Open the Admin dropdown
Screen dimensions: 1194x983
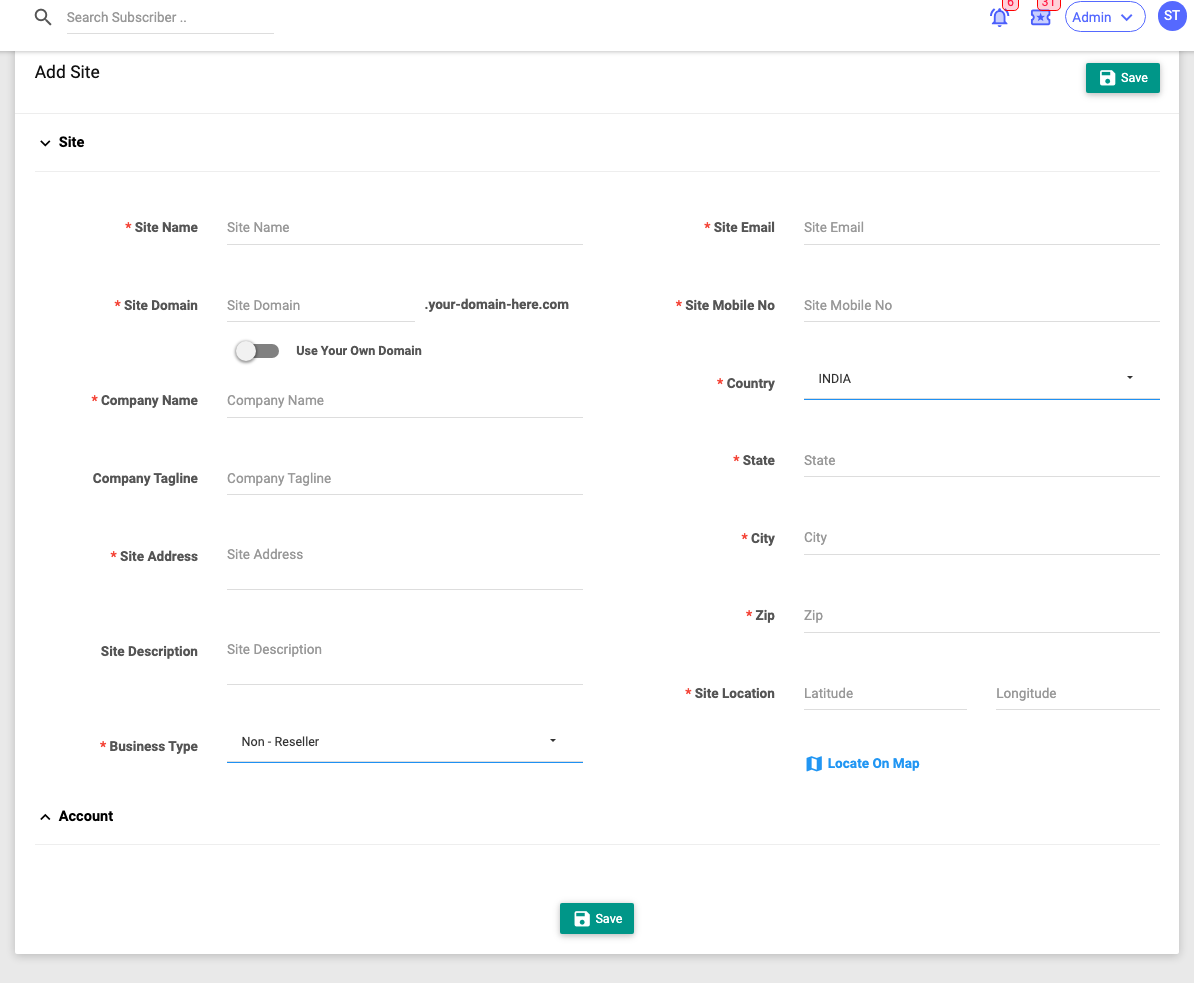[1105, 17]
